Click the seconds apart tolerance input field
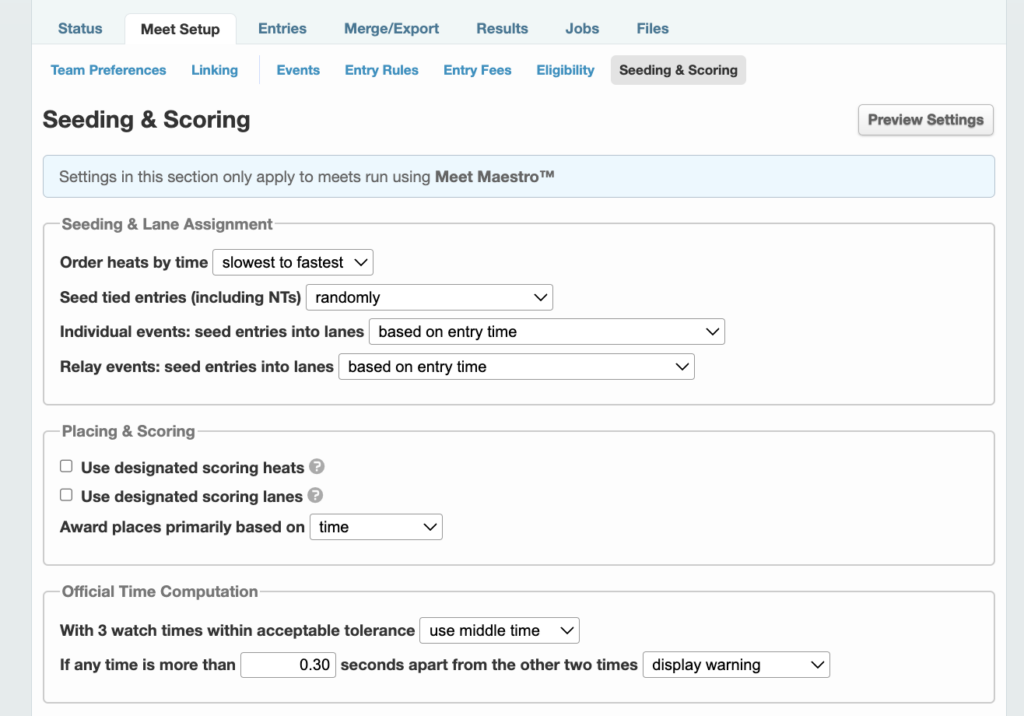The image size is (1024, 716). point(288,665)
